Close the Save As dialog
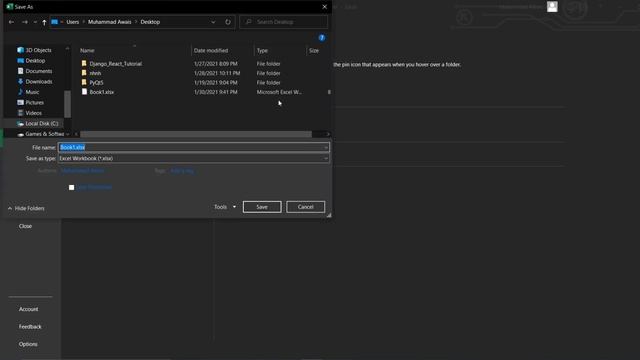Screen dimensions: 640x360 (324, 7)
